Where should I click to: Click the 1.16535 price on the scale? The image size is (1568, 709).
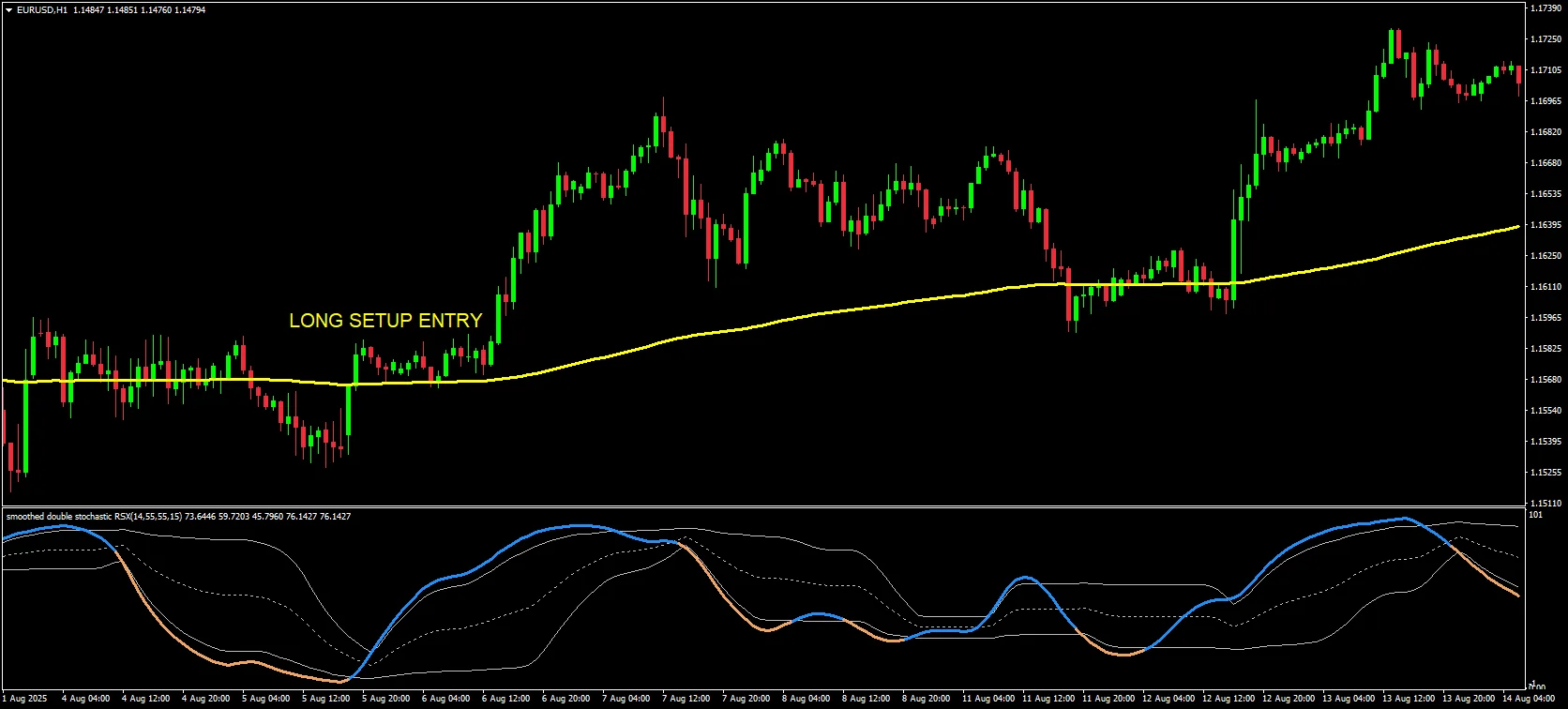1545,194
